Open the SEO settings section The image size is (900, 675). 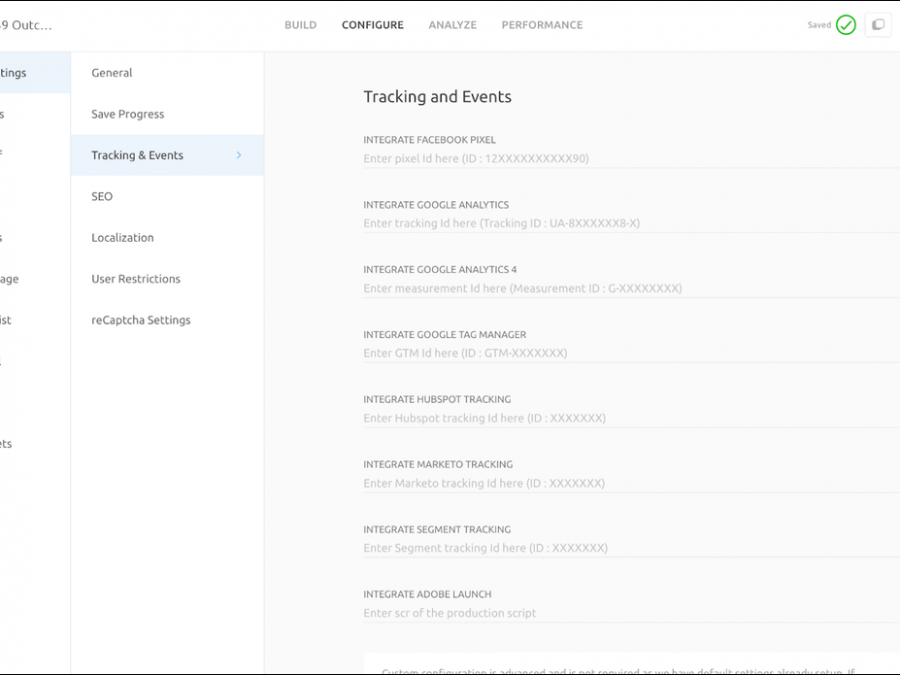(x=102, y=197)
